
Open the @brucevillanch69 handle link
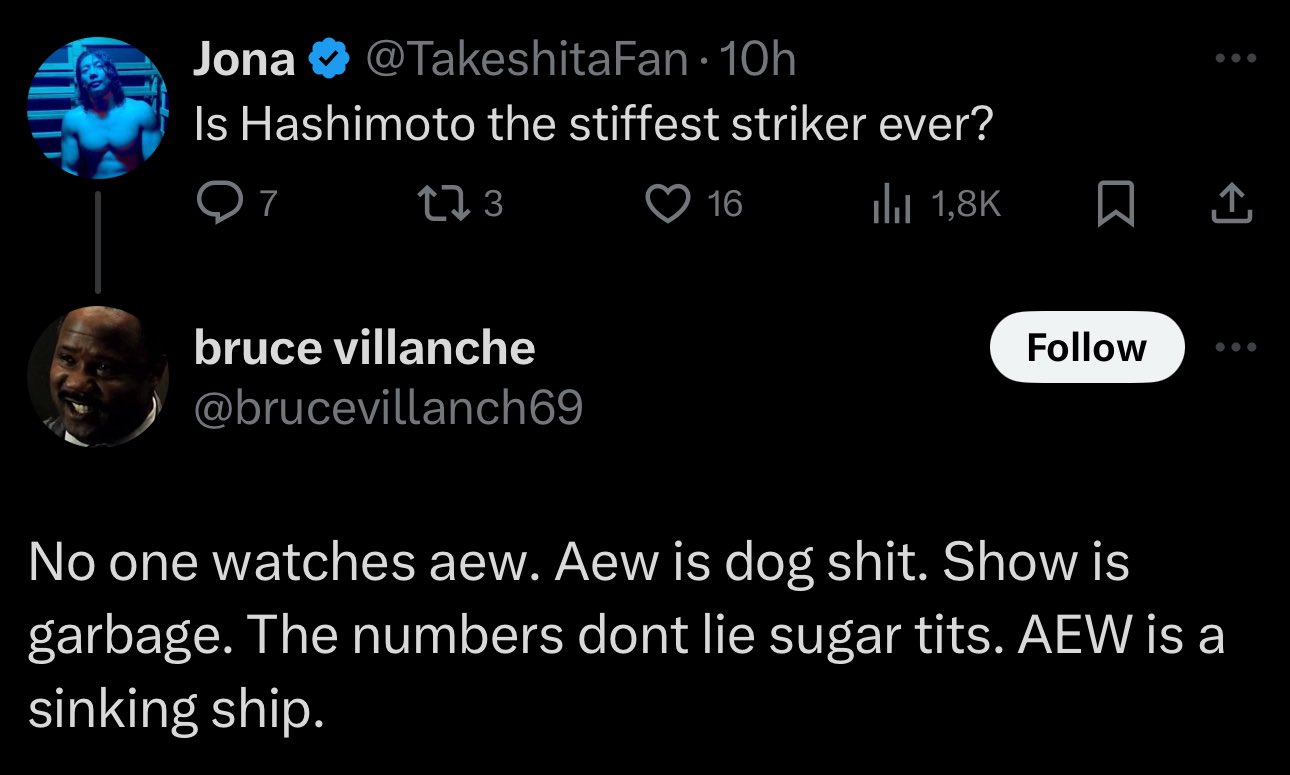[x=388, y=407]
